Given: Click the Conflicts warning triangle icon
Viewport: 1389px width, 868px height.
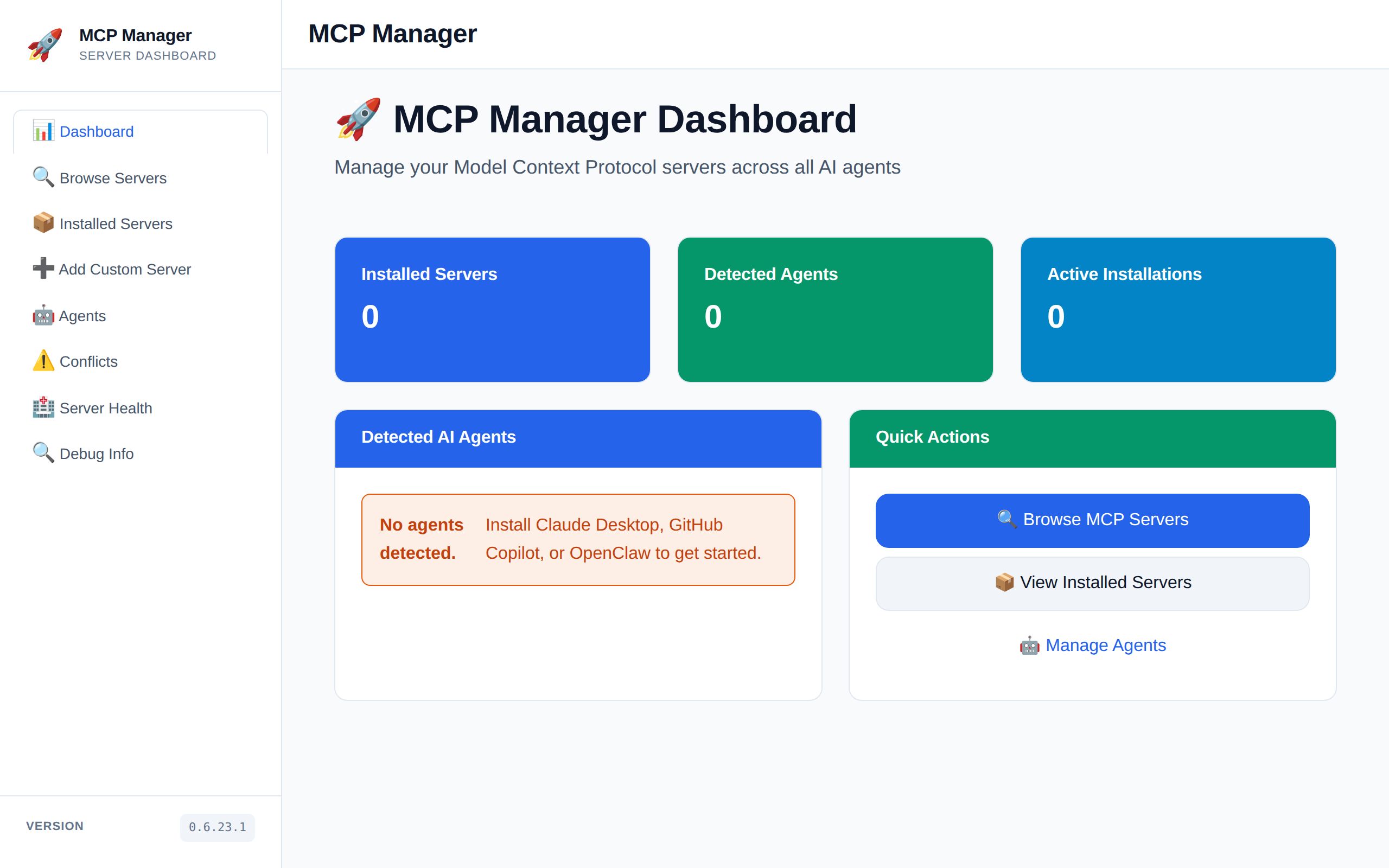Looking at the screenshot, I should pos(43,361).
